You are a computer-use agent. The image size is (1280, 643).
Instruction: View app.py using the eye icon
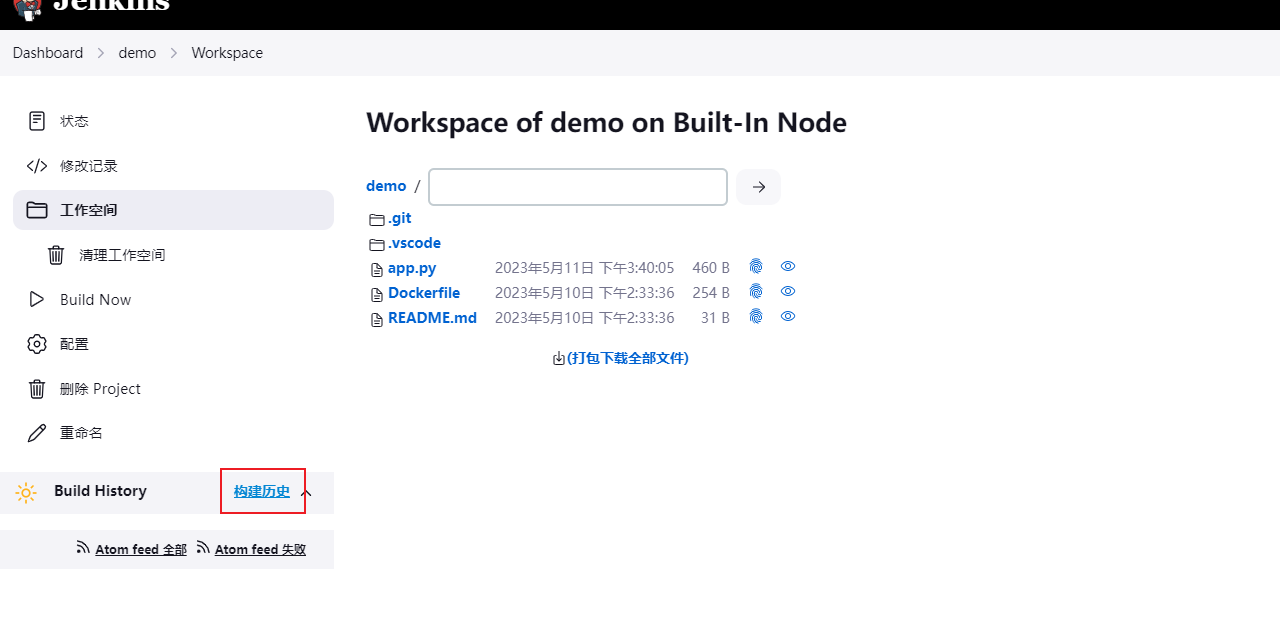[x=788, y=267]
